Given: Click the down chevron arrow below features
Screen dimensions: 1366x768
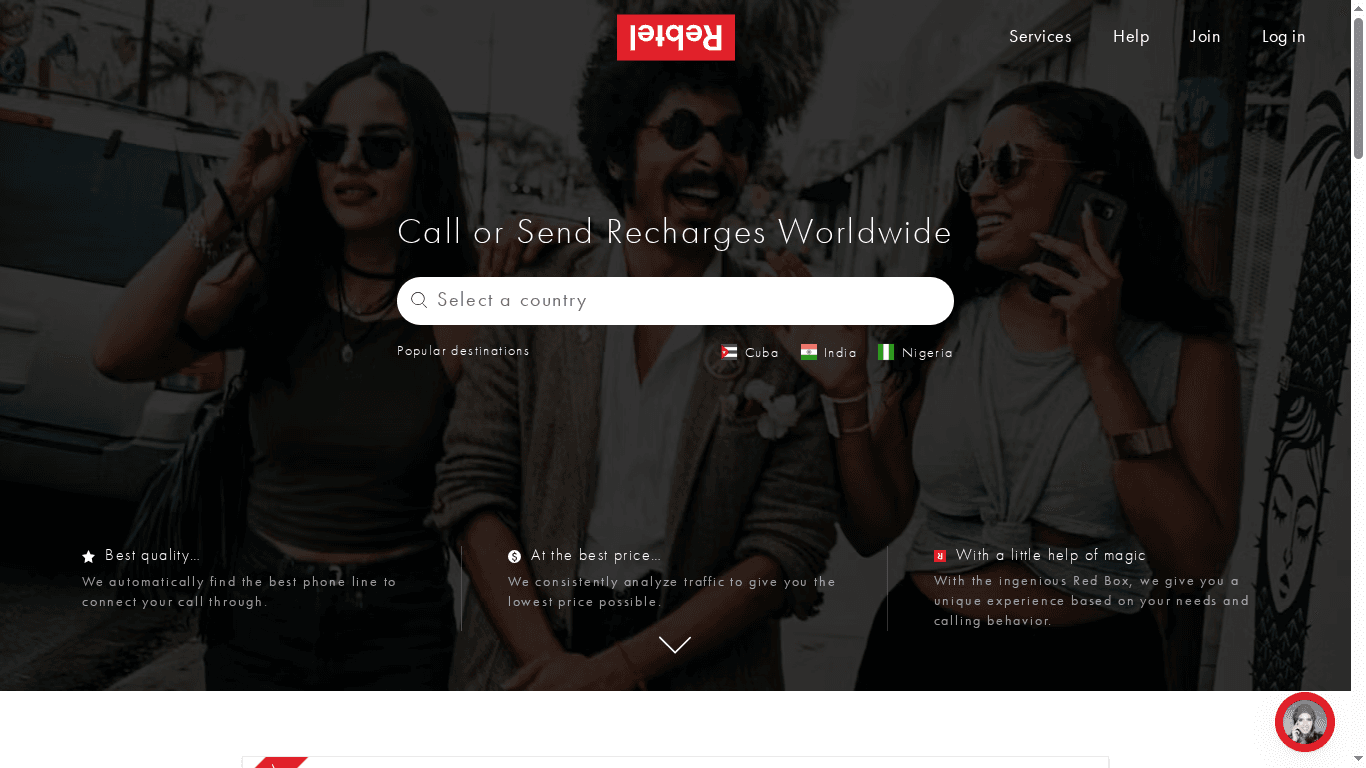Looking at the screenshot, I should [675, 645].
